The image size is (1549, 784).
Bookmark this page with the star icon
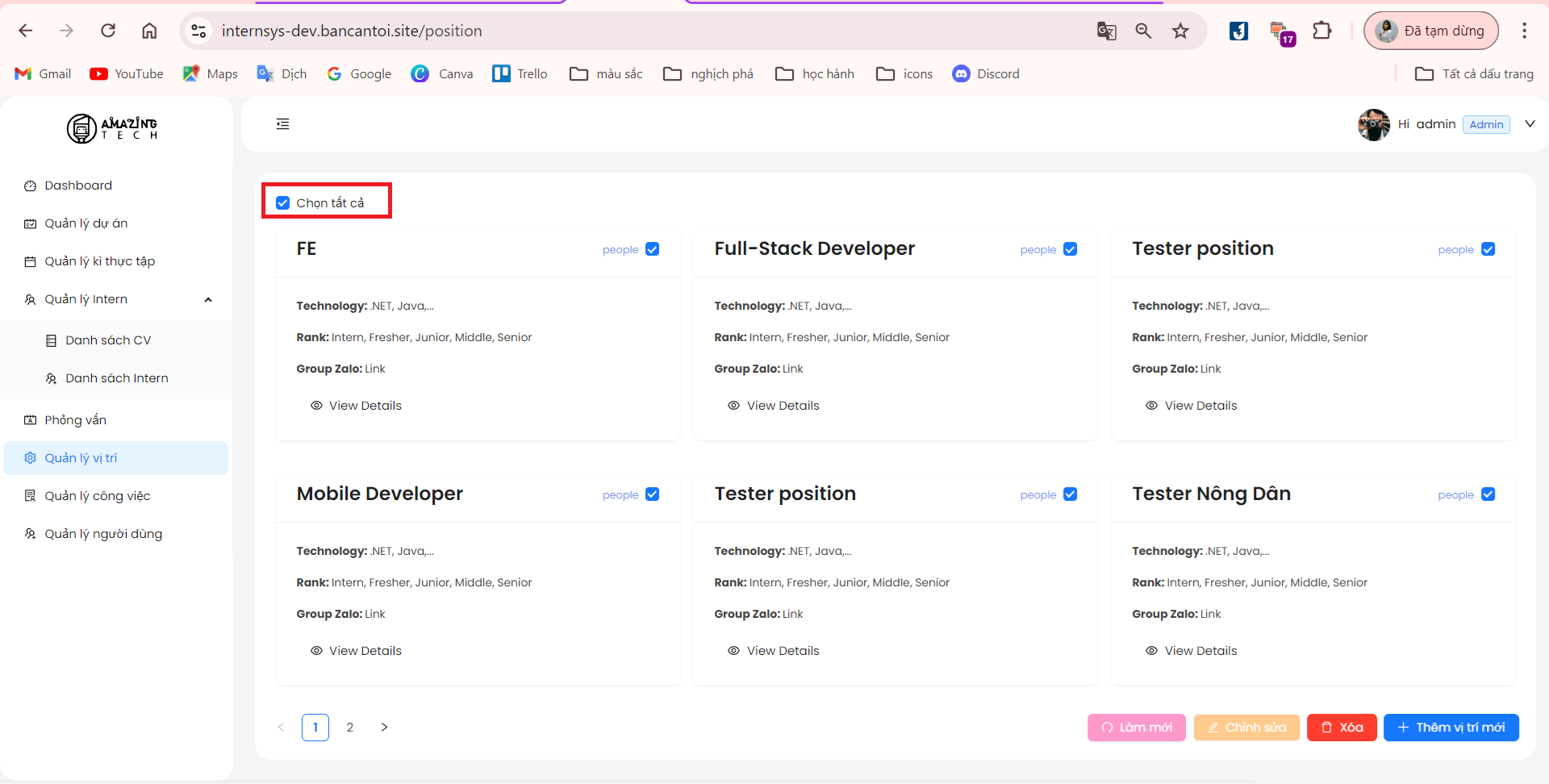tap(1180, 31)
